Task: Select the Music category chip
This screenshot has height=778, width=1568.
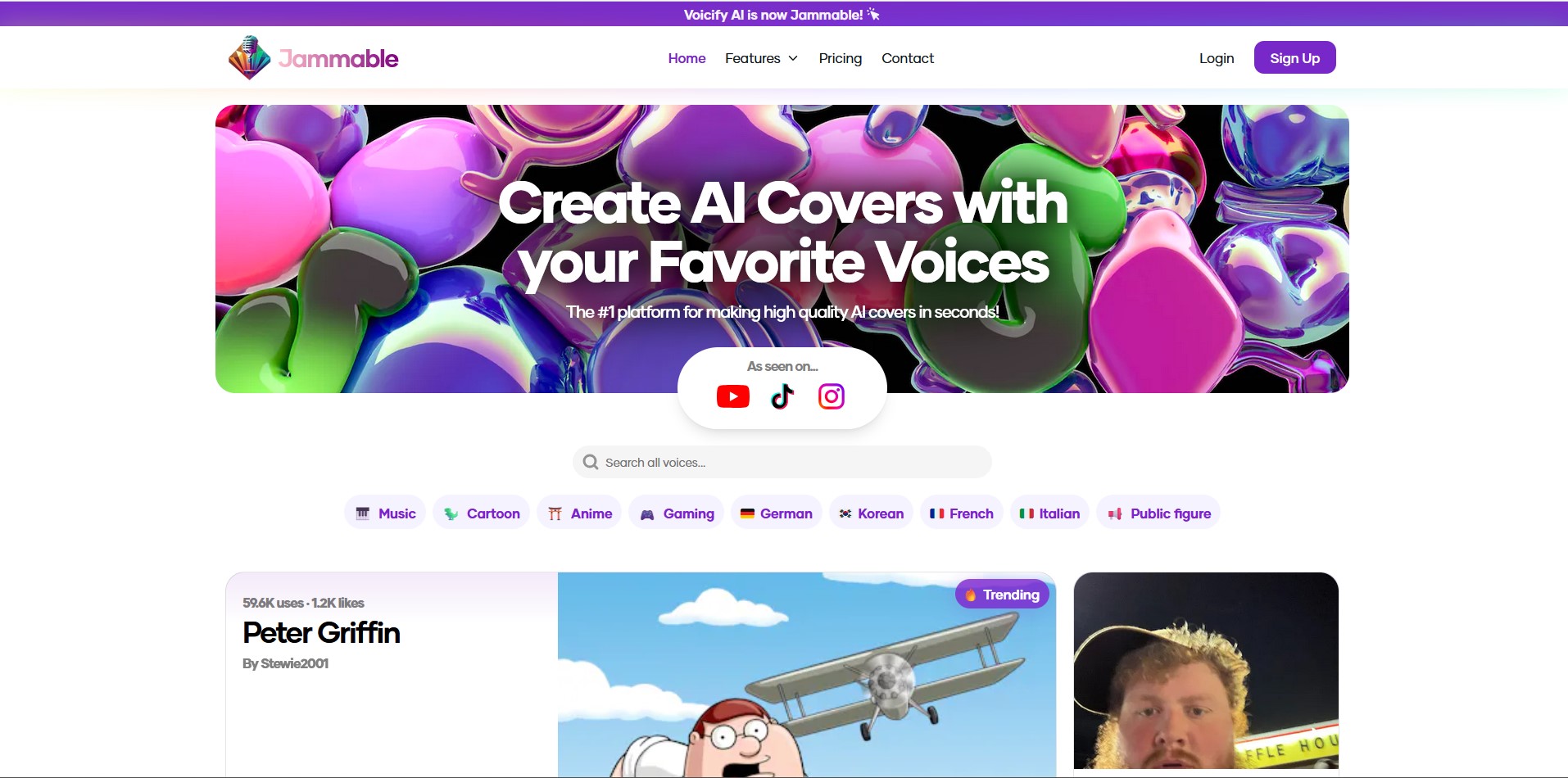Action: [x=385, y=513]
